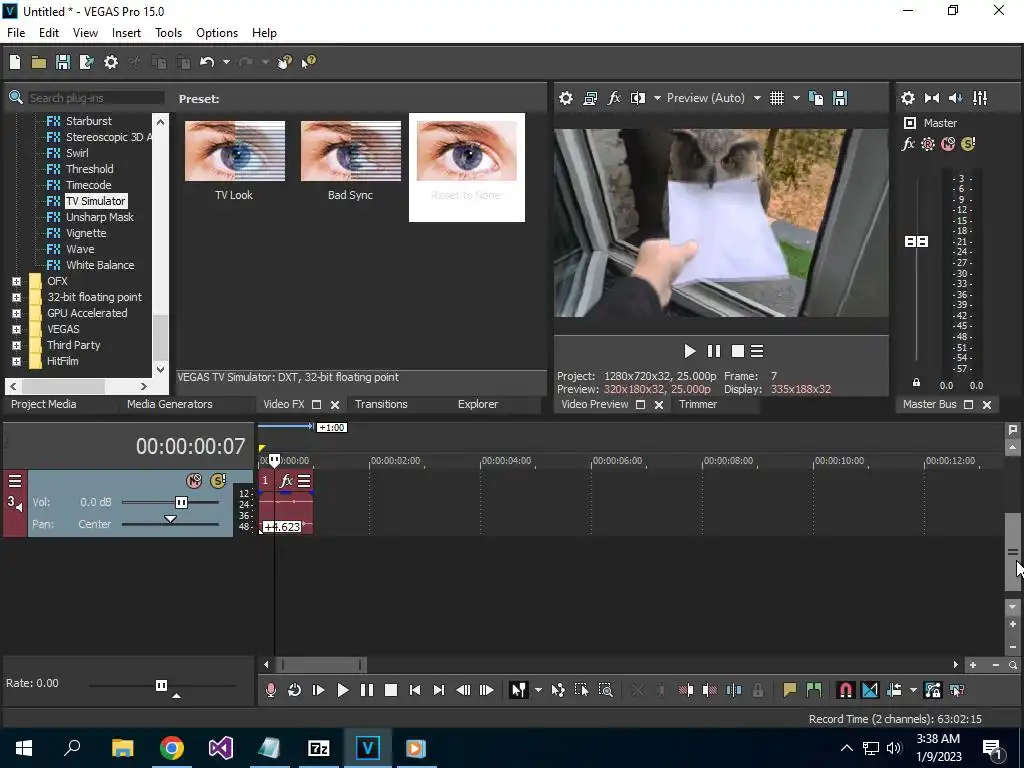The height and width of the screenshot is (768, 1024).
Task: Pause the video preview
Action: pyautogui.click(x=714, y=351)
